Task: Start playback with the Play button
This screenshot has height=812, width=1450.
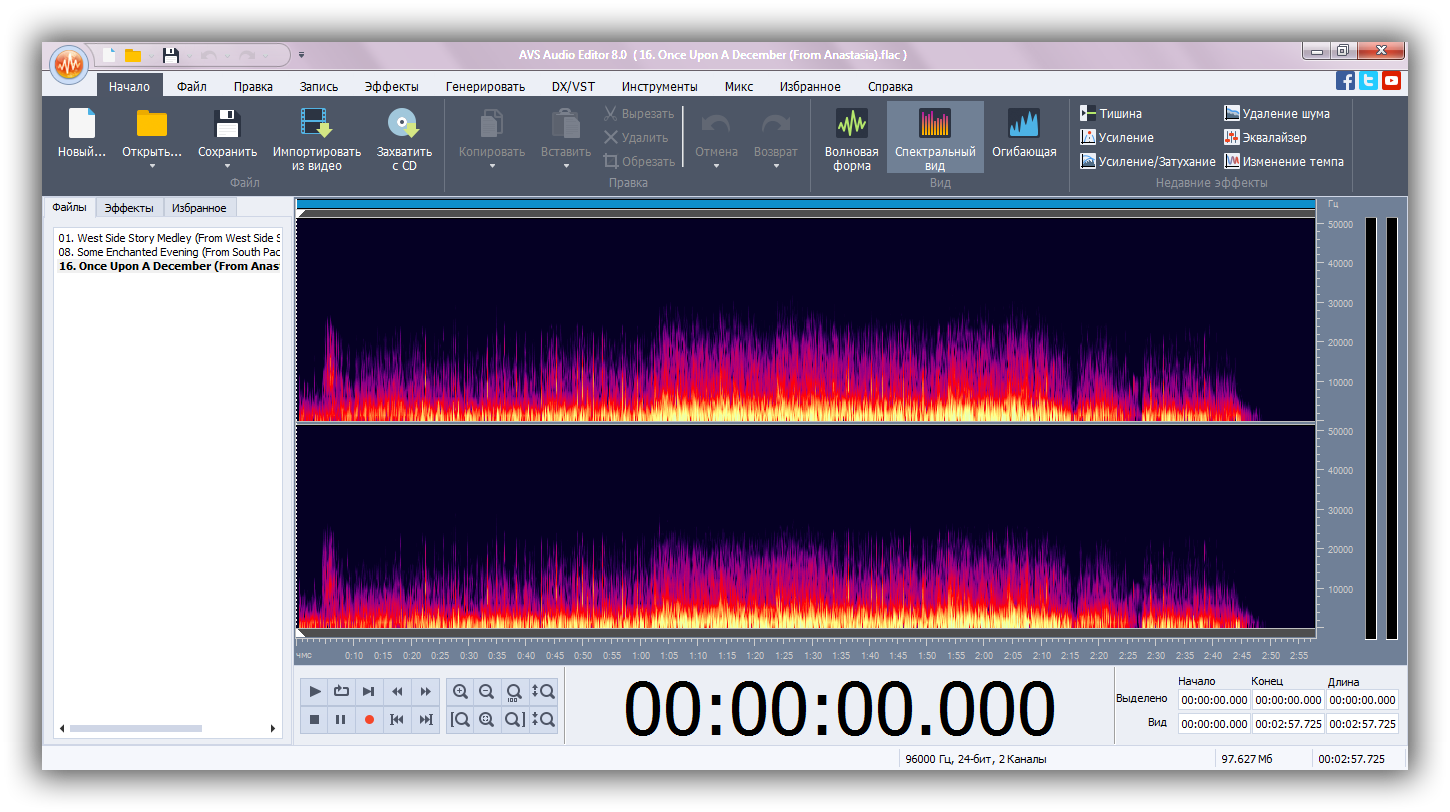Action: (315, 691)
